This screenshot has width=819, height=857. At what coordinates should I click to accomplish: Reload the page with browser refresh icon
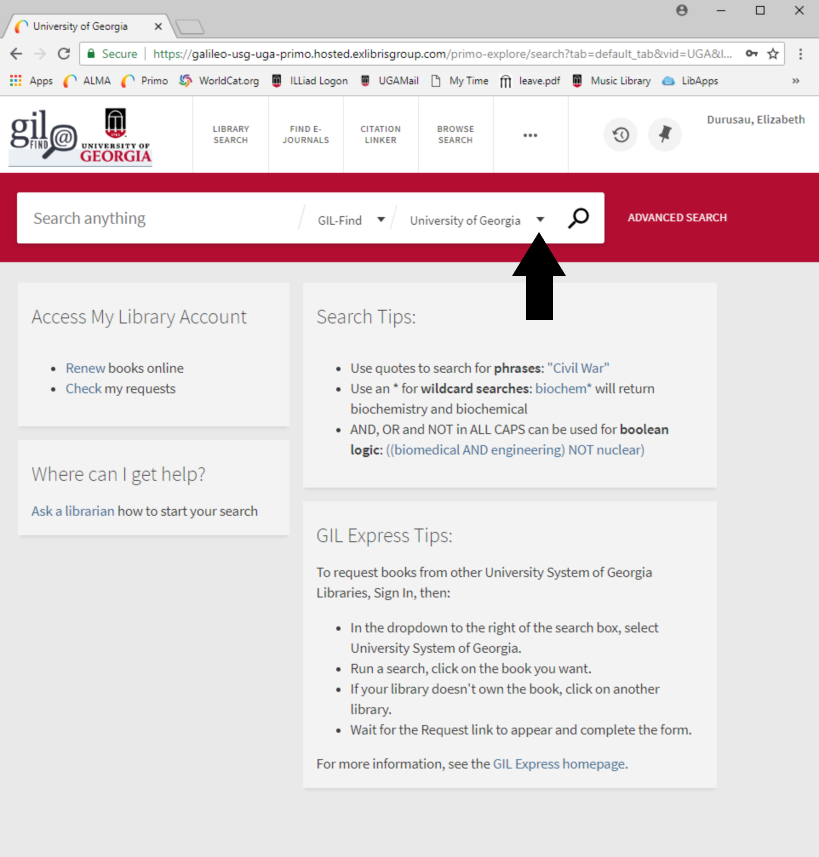64,54
